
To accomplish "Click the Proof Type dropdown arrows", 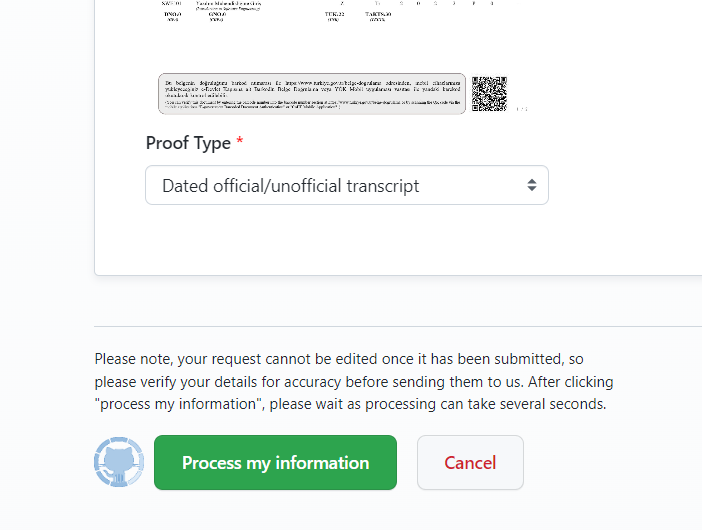I will pyautogui.click(x=532, y=185).
